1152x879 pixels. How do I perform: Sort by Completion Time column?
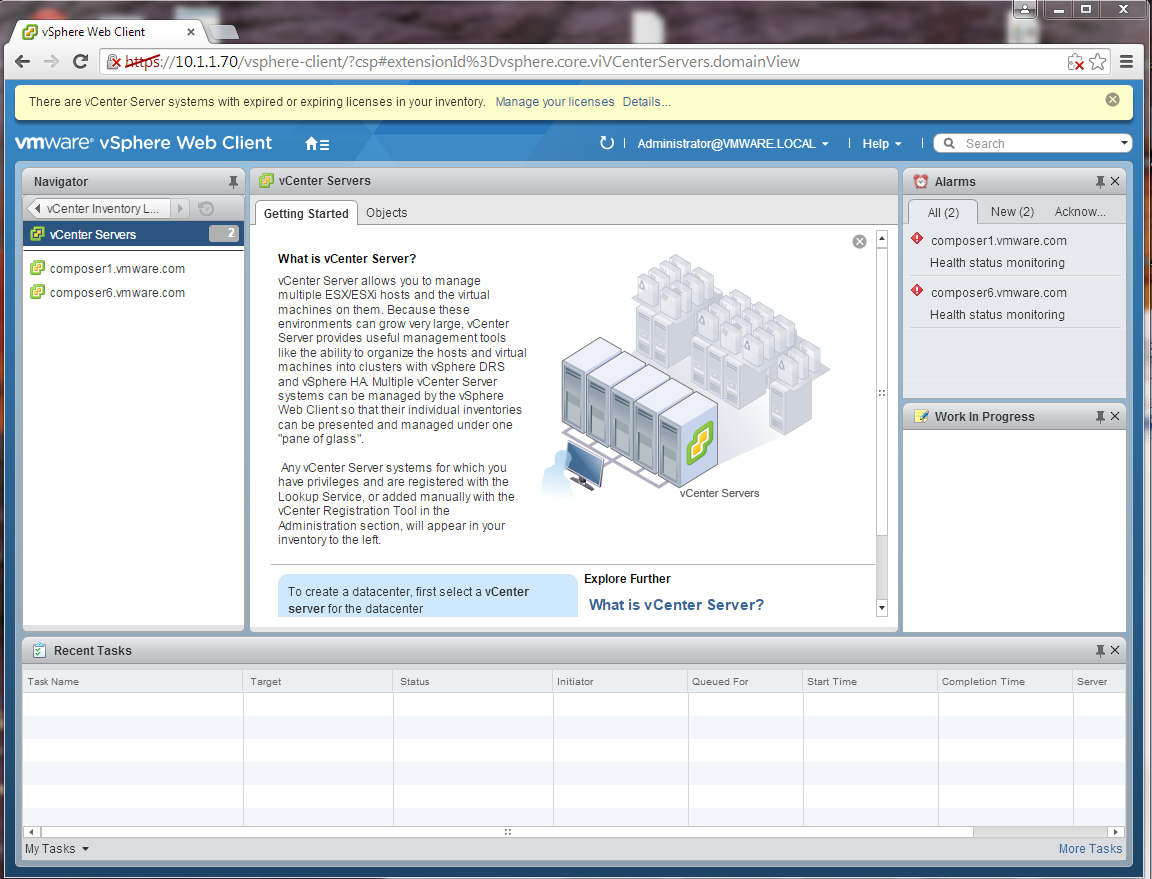click(x=1005, y=681)
